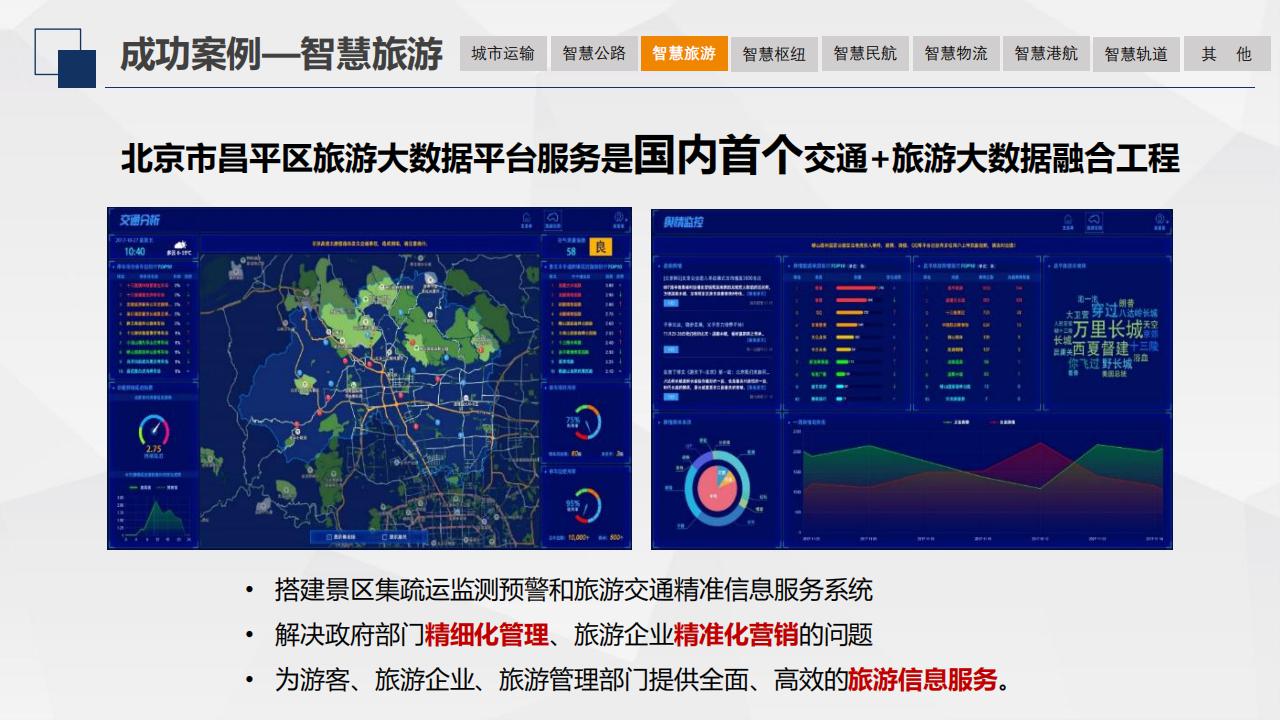Image resolution: width=1280 pixels, height=720 pixels.
Task: Select the 智慧港航 tab
Action: (1046, 54)
